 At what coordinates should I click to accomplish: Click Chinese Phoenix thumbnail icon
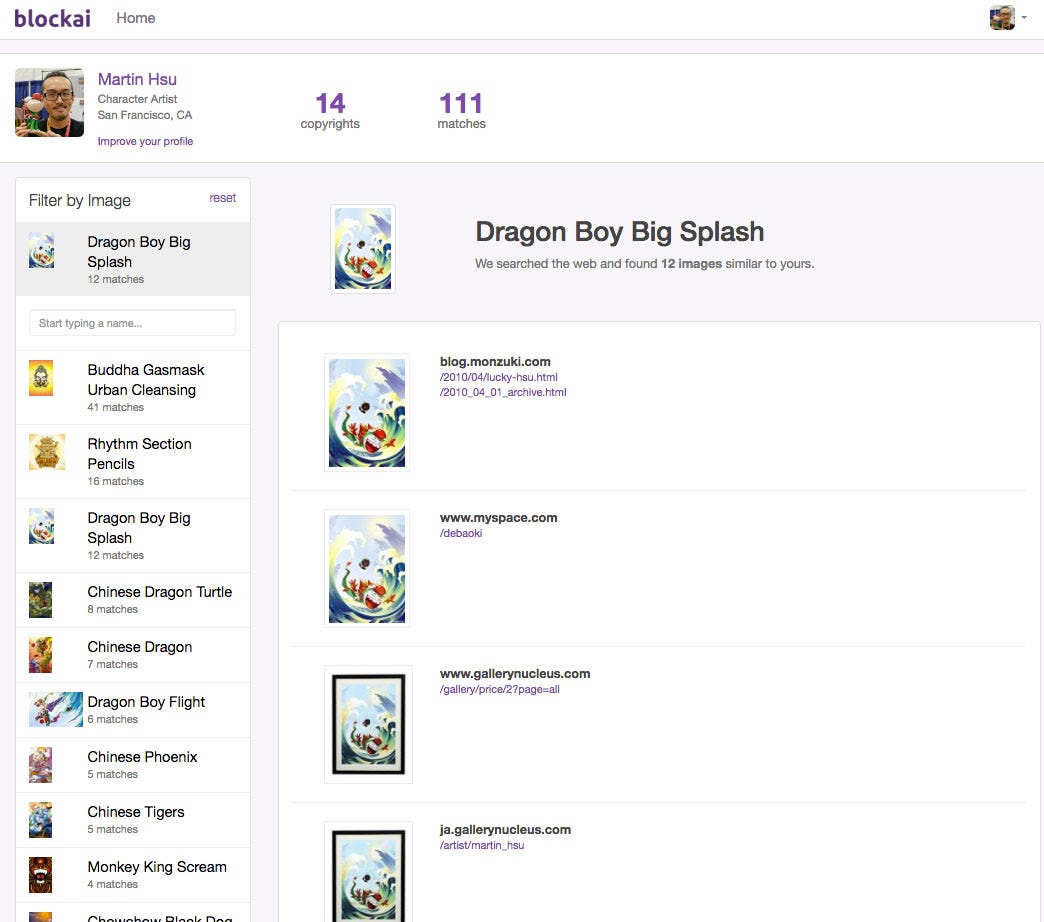pyautogui.click(x=41, y=765)
